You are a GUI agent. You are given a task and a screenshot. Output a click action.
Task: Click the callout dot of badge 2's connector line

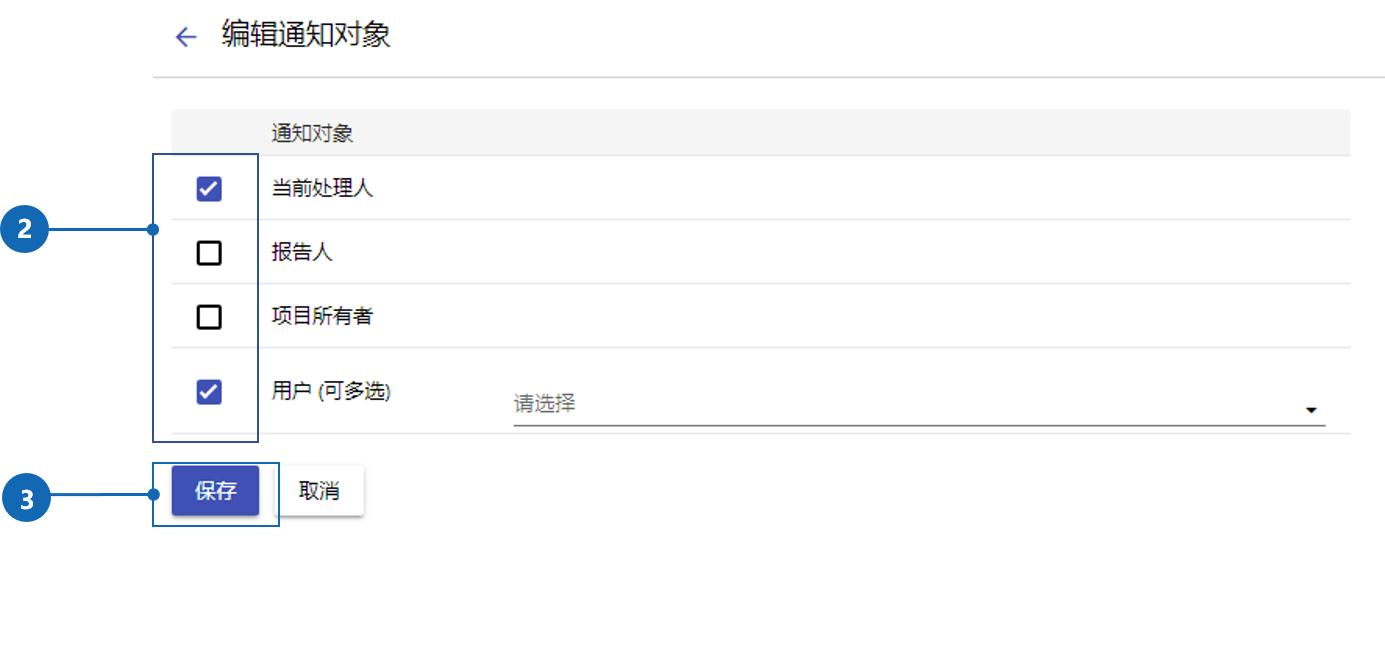click(153, 230)
